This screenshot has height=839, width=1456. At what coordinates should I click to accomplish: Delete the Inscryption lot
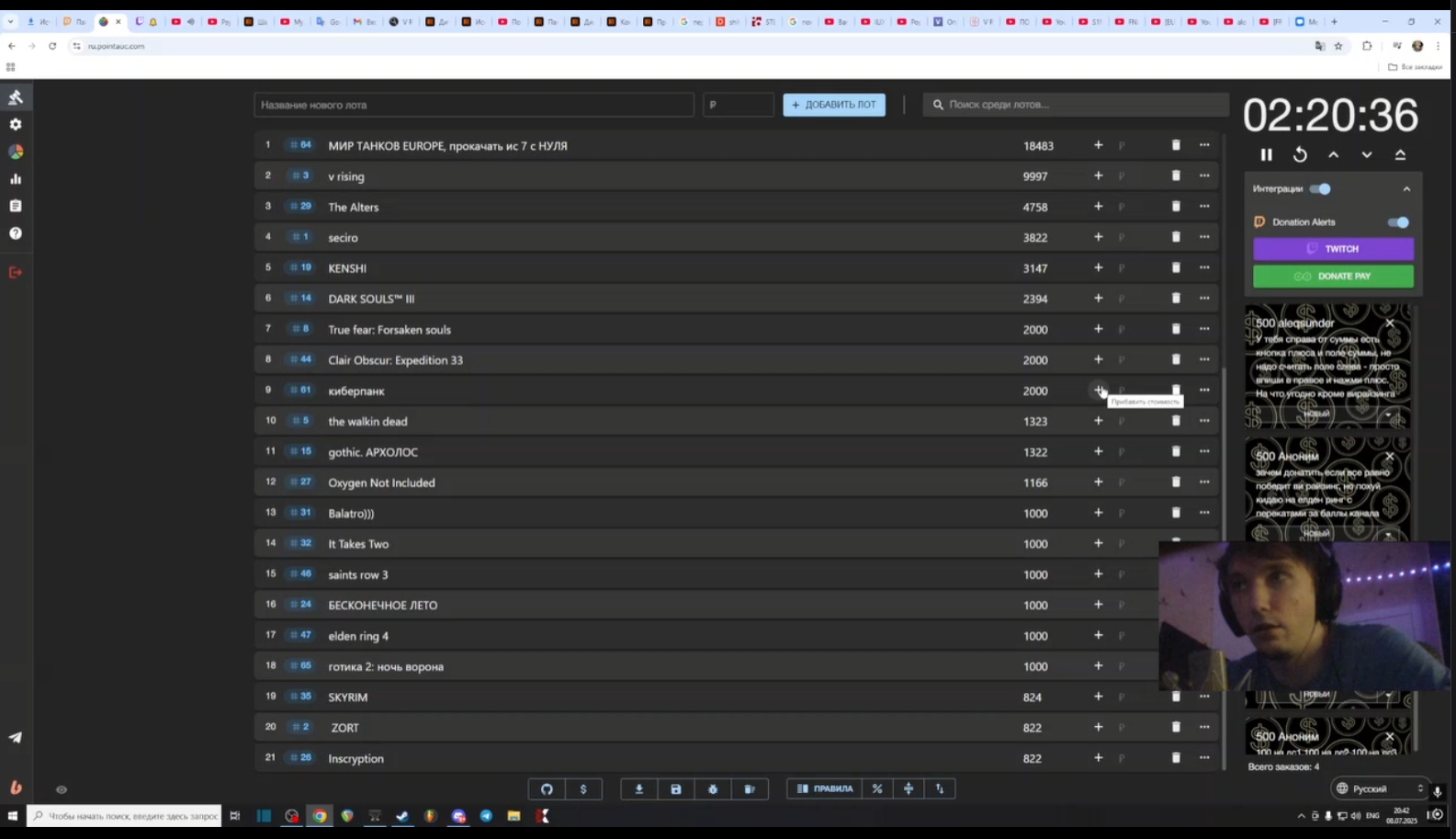(x=1176, y=758)
